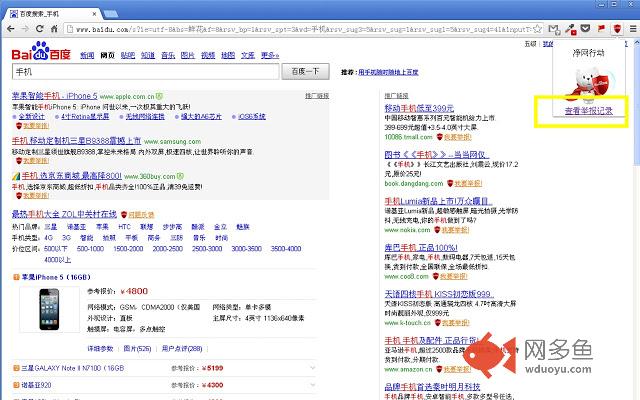Click the eyedropper extension icon
Image resolution: width=640 pixels, height=400 pixels.
(x=570, y=29)
